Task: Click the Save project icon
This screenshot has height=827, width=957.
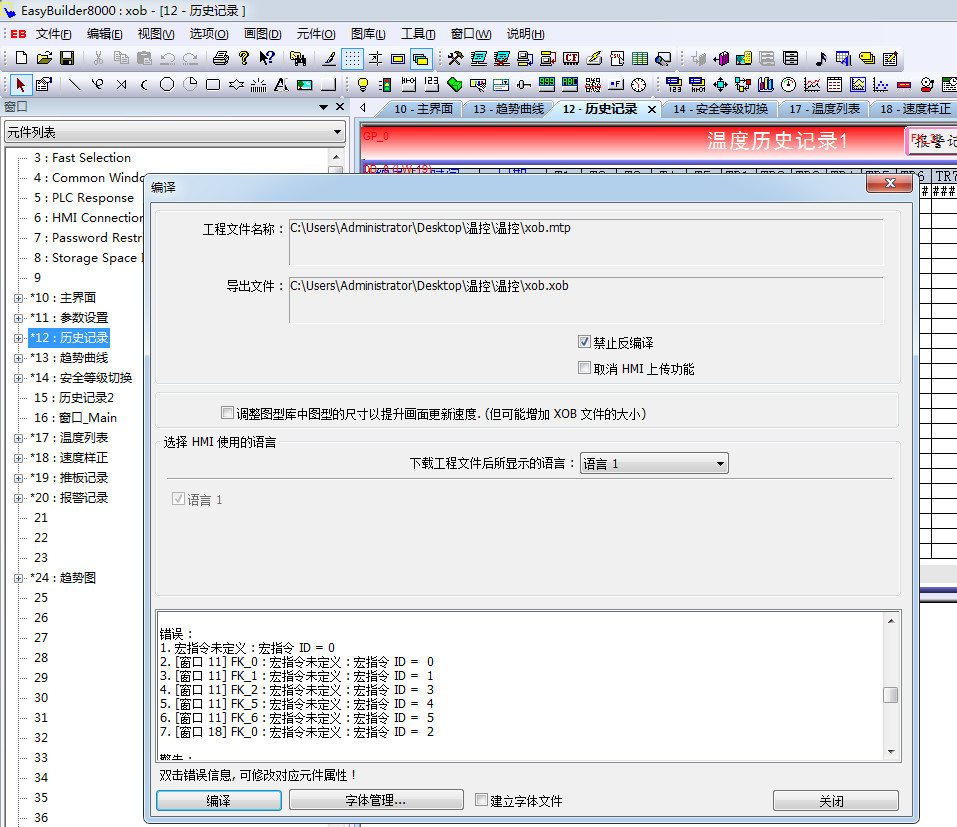Action: click(x=67, y=58)
